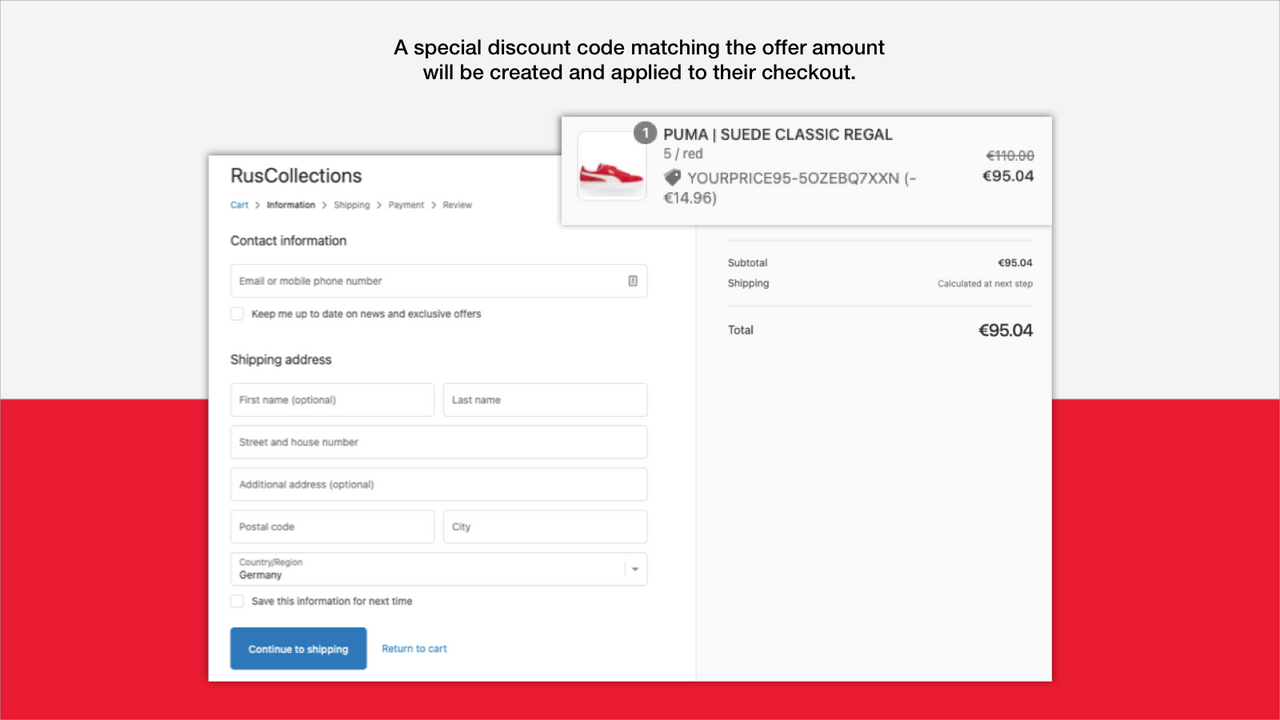Select the Information step in checkout breadcrumb
The height and width of the screenshot is (720, 1280).
290,204
